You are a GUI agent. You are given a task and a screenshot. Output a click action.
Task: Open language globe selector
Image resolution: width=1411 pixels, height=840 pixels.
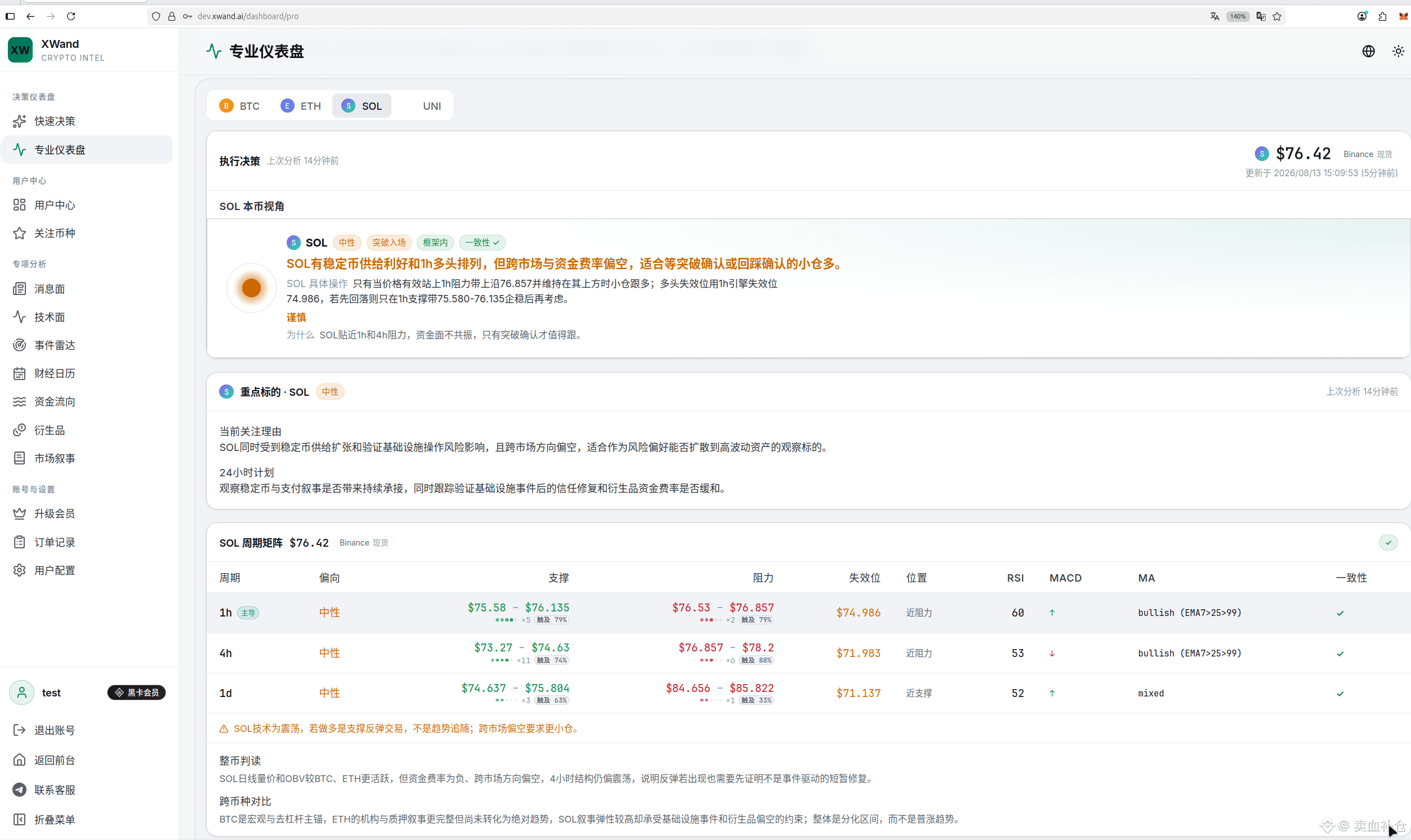(1369, 51)
